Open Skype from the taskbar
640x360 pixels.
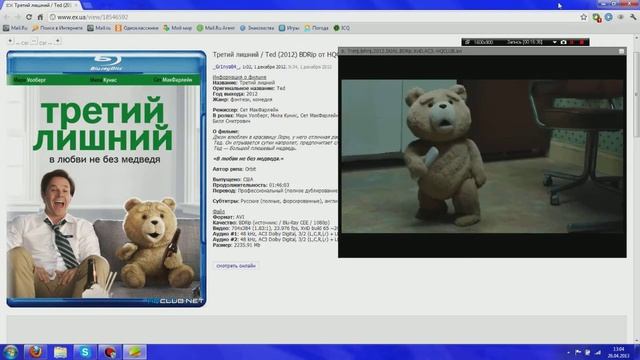(x=85, y=352)
